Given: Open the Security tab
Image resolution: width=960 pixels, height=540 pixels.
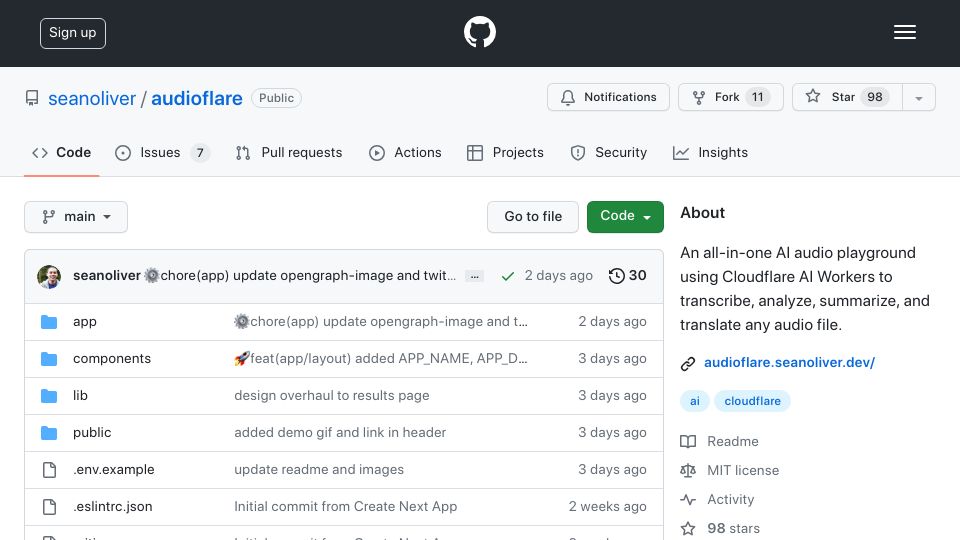Looking at the screenshot, I should click(x=609, y=152).
